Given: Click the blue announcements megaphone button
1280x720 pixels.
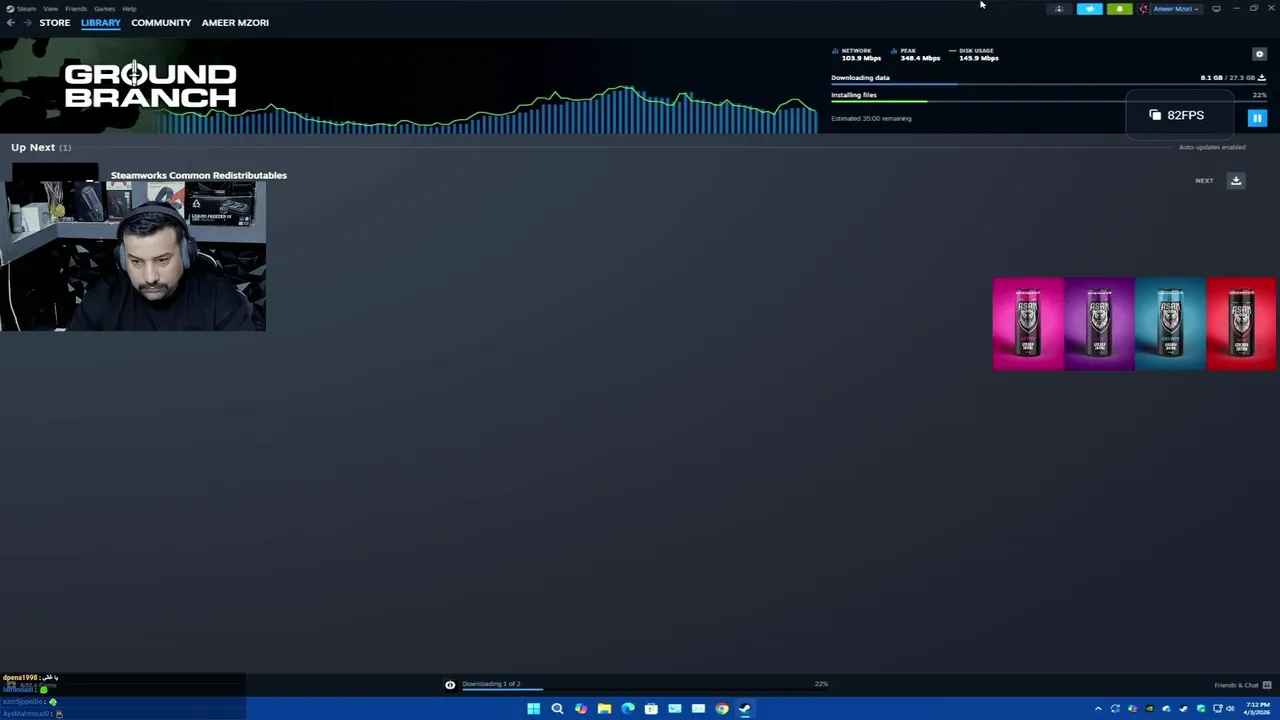Looking at the screenshot, I should pyautogui.click(x=1089, y=9).
